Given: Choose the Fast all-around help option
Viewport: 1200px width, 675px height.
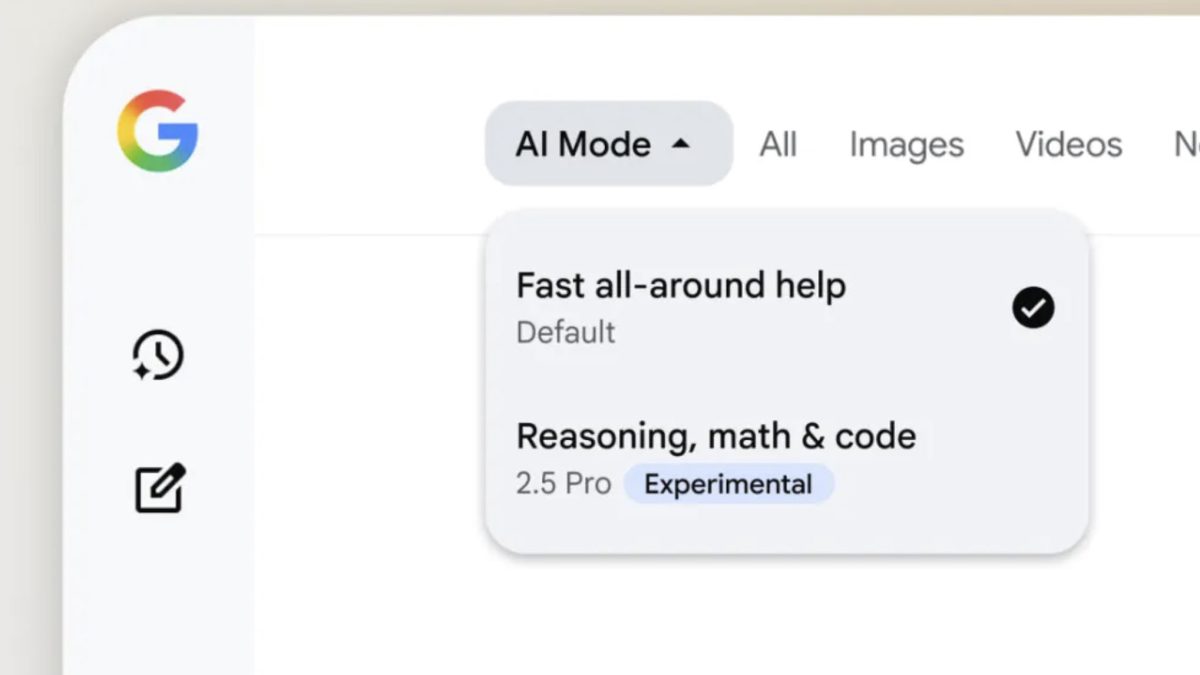Looking at the screenshot, I should [x=681, y=286].
